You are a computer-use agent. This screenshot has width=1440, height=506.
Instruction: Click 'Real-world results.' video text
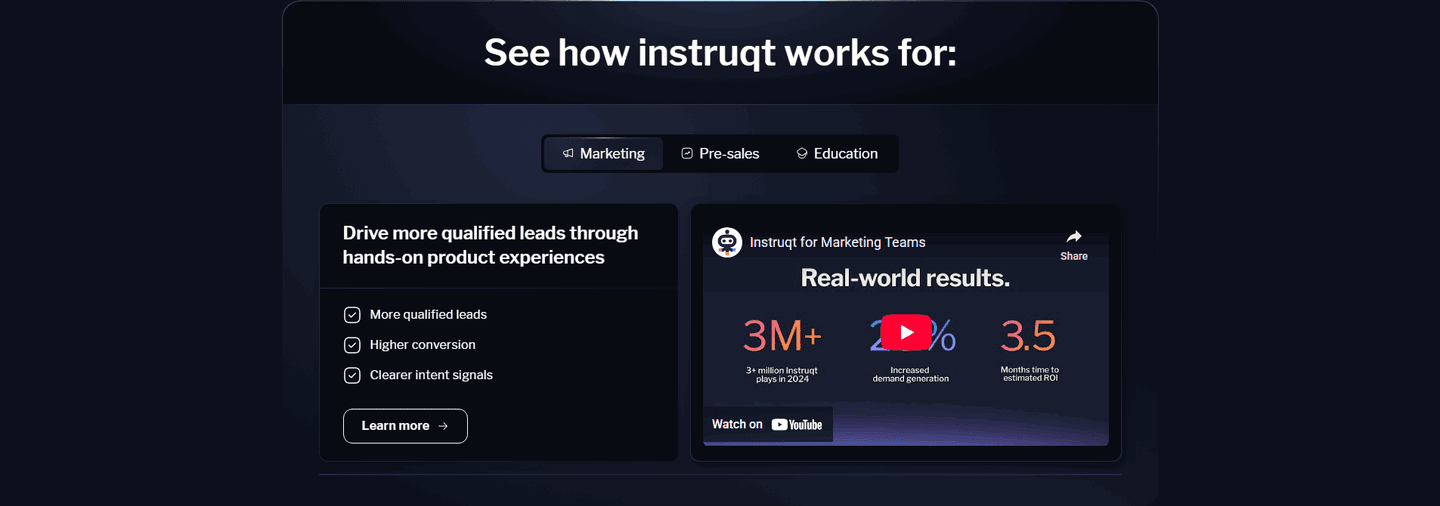[906, 278]
